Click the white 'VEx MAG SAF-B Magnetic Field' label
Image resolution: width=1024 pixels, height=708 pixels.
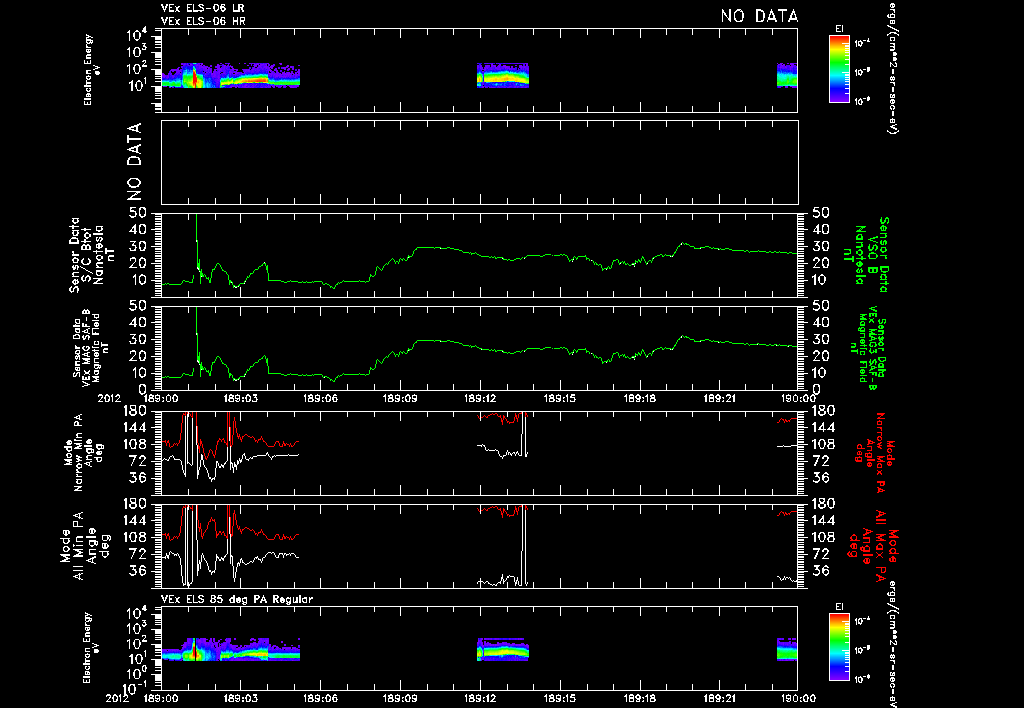(91, 347)
